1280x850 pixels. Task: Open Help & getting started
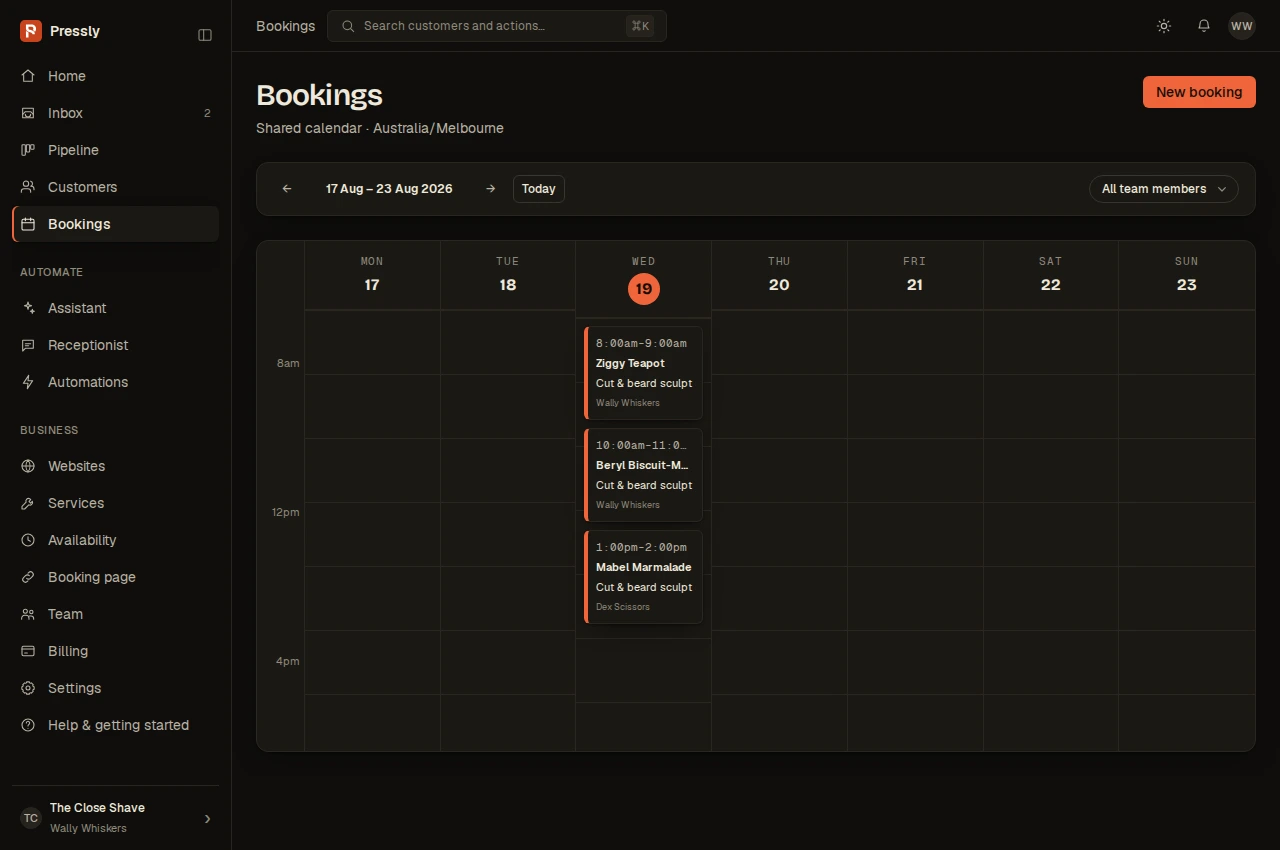(x=115, y=725)
